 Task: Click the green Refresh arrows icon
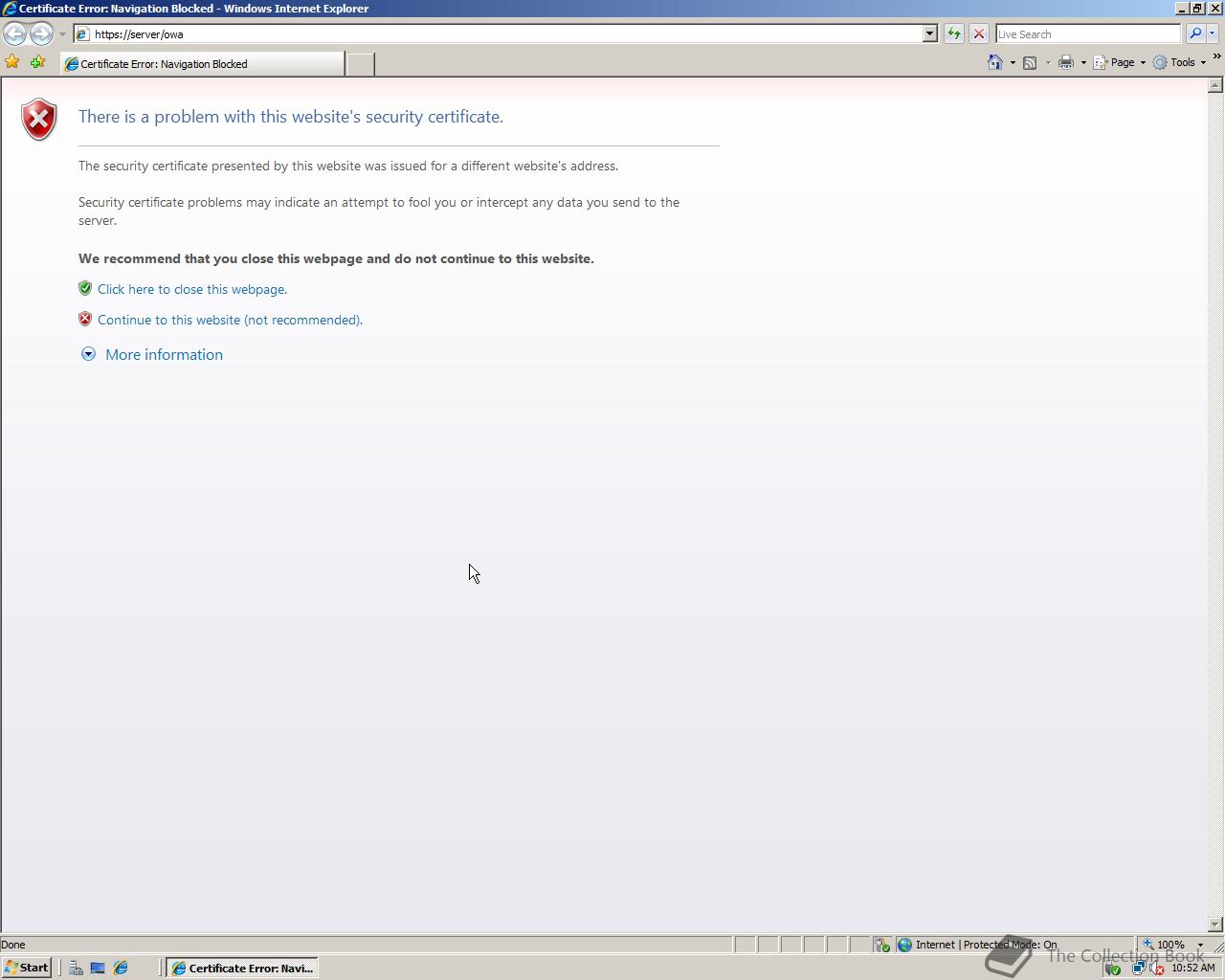coord(954,33)
